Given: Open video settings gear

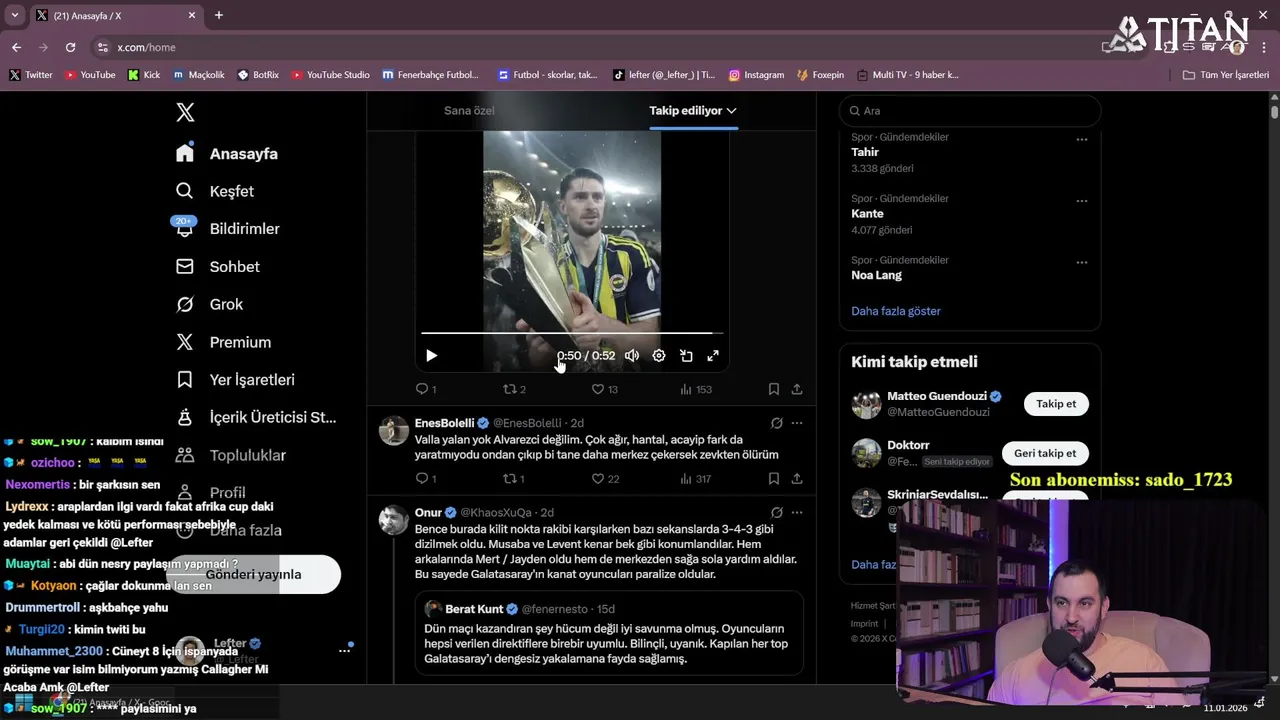Looking at the screenshot, I should pyautogui.click(x=659, y=356).
